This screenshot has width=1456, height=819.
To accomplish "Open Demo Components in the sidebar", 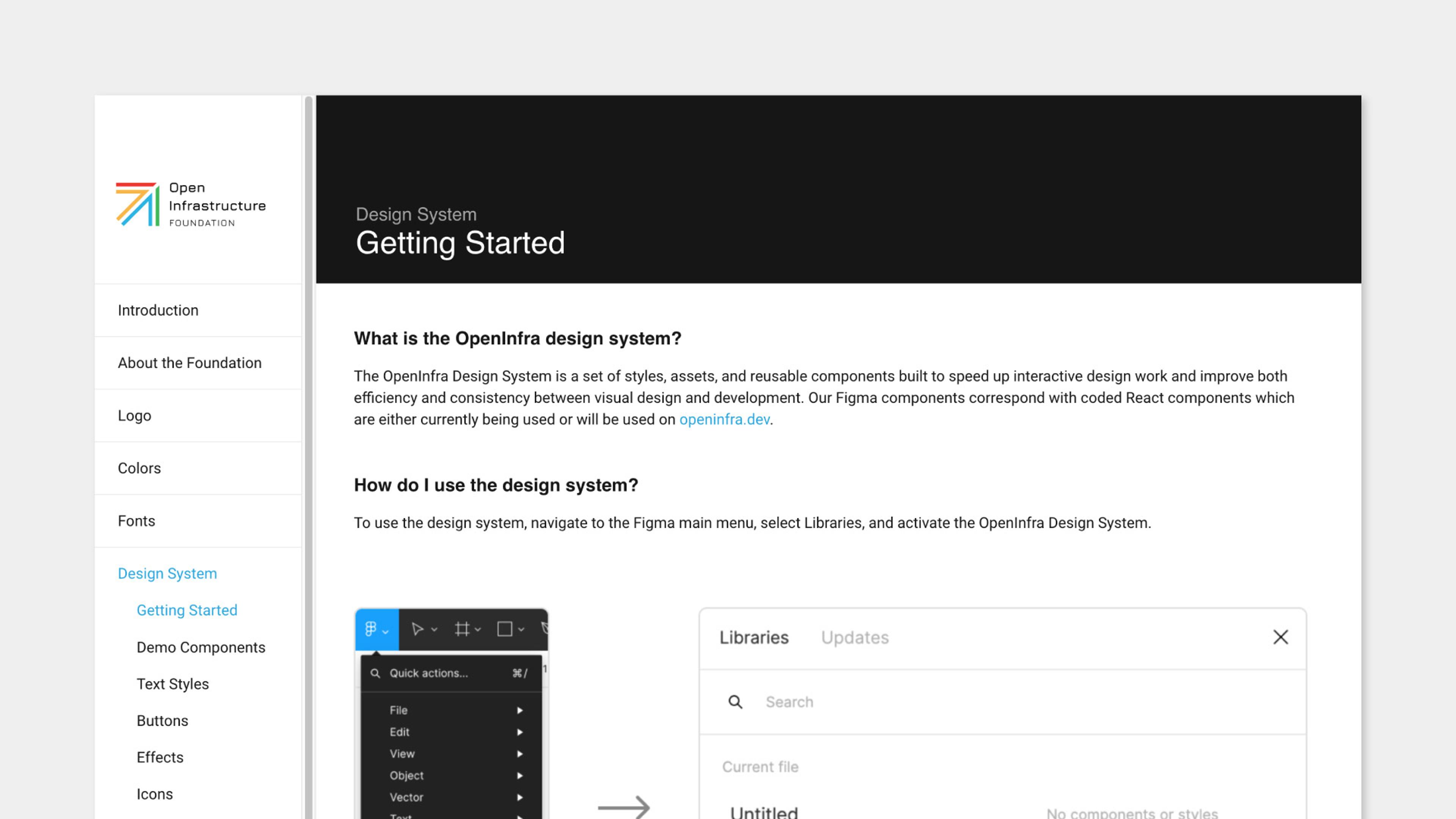I will (x=201, y=647).
